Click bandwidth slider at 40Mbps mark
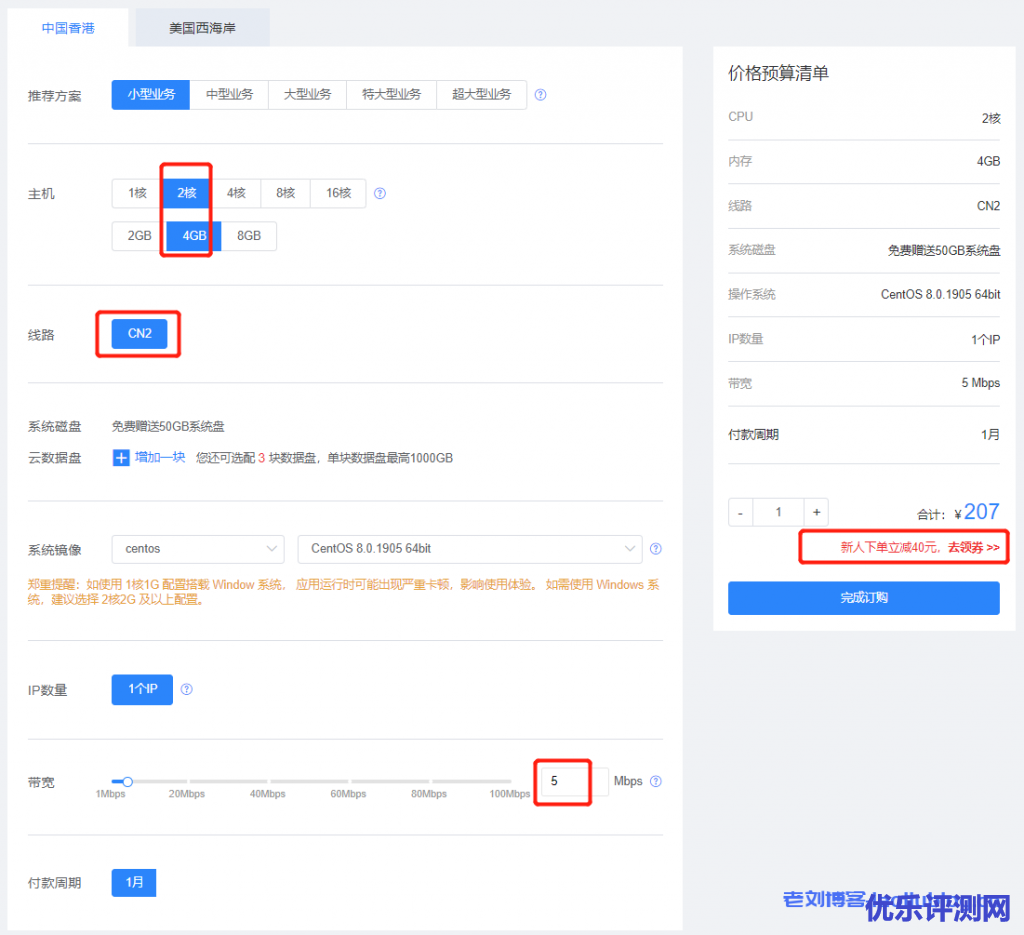 tap(268, 782)
